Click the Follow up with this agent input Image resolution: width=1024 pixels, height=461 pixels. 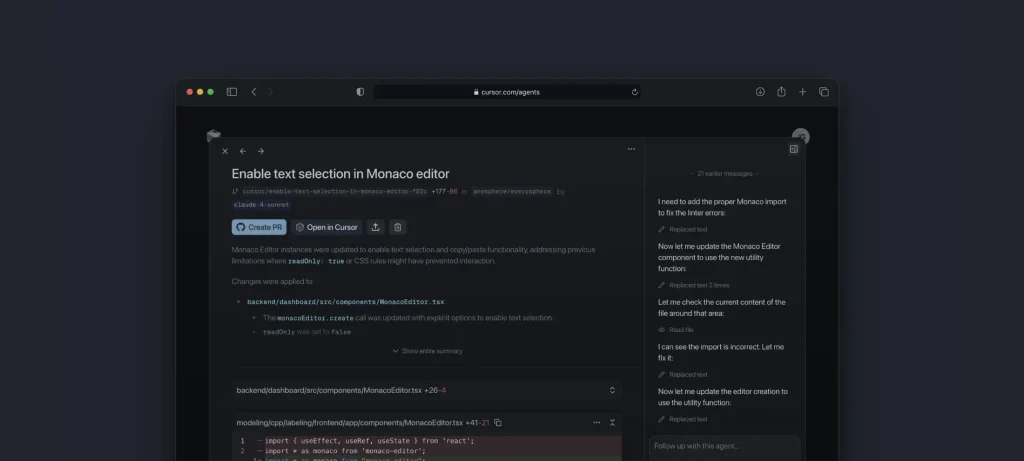click(x=724, y=447)
